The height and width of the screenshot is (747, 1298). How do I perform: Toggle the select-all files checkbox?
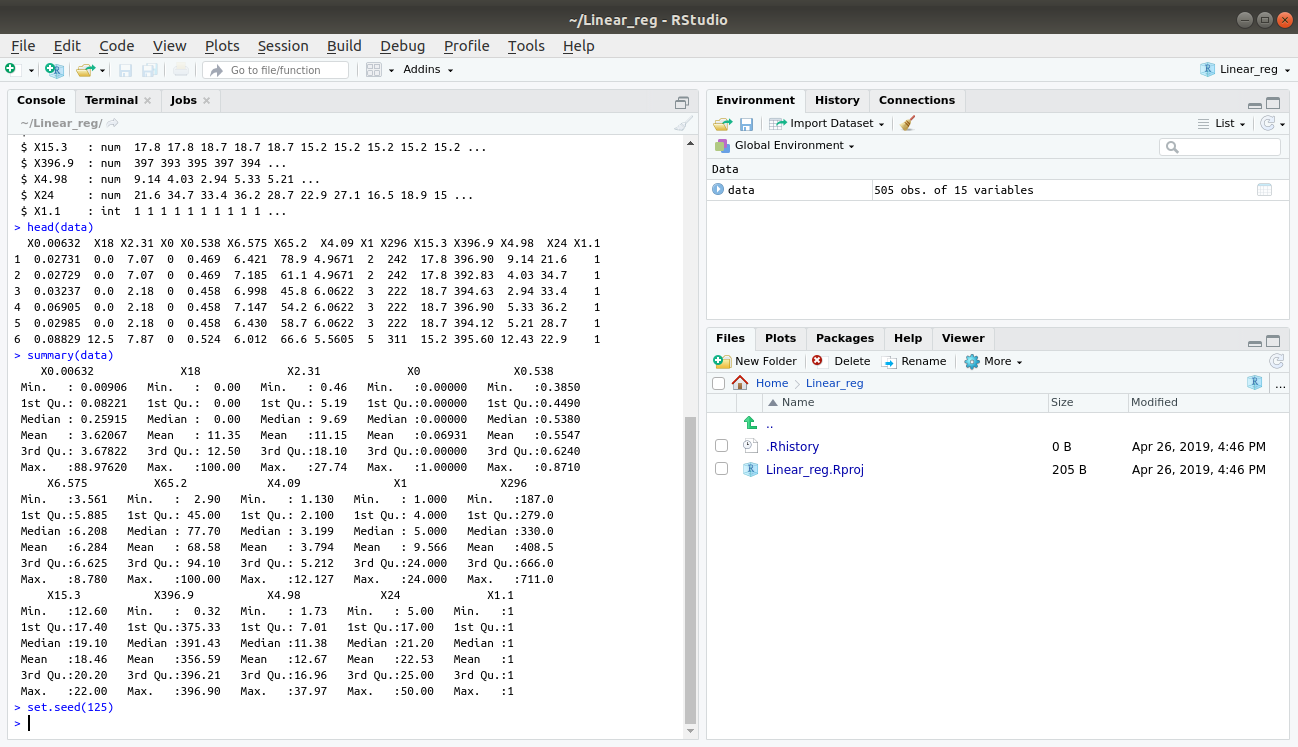click(x=718, y=383)
